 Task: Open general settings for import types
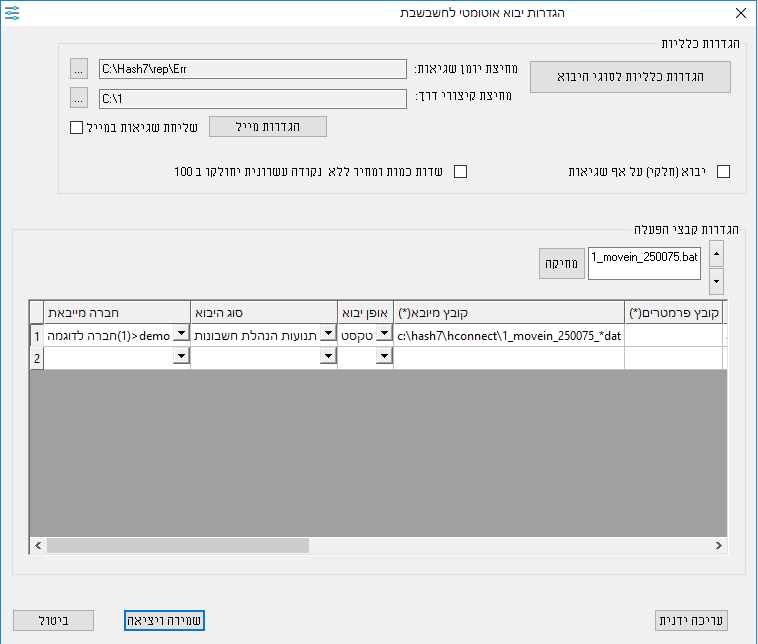[630, 77]
